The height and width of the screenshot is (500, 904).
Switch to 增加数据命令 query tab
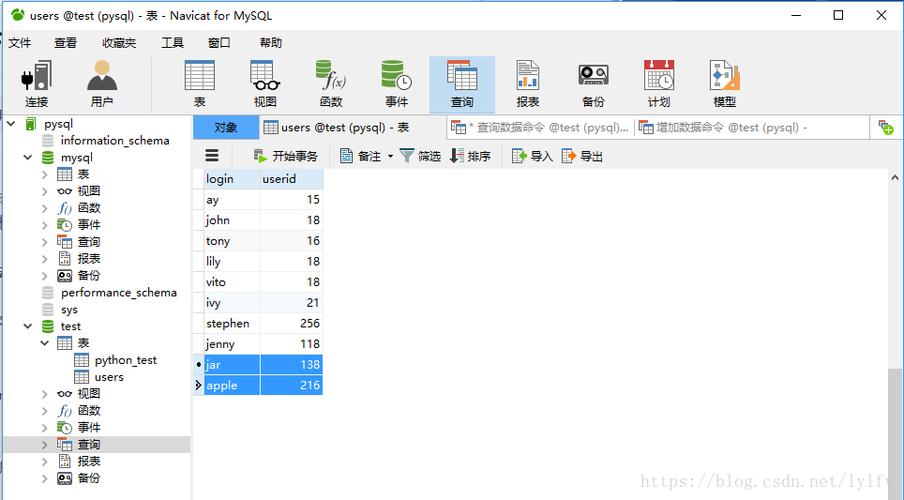[x=724, y=127]
